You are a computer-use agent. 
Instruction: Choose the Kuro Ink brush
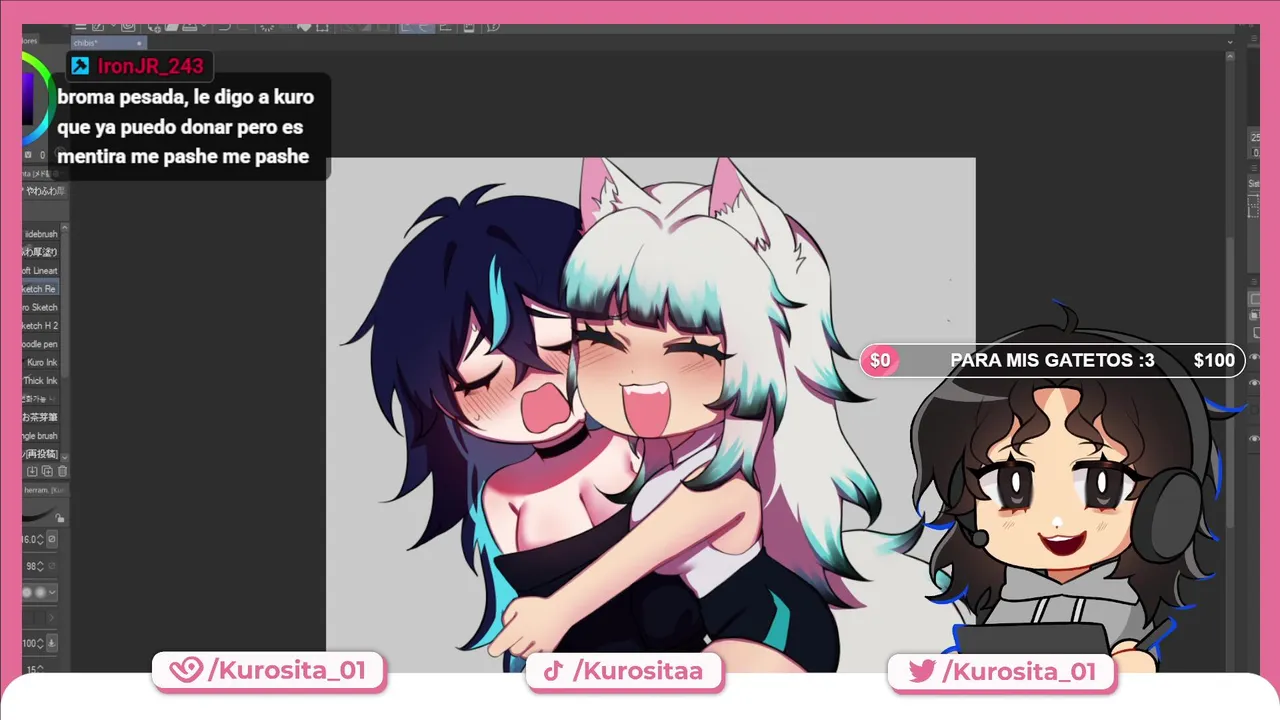(41, 362)
